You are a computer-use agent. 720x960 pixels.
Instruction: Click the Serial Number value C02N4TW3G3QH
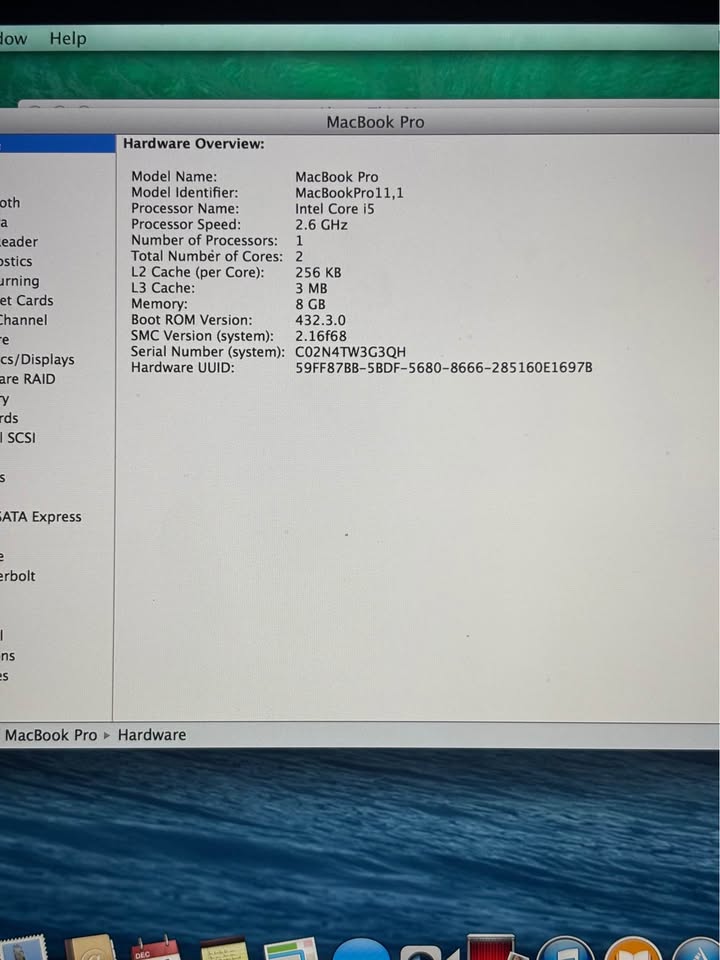351,352
